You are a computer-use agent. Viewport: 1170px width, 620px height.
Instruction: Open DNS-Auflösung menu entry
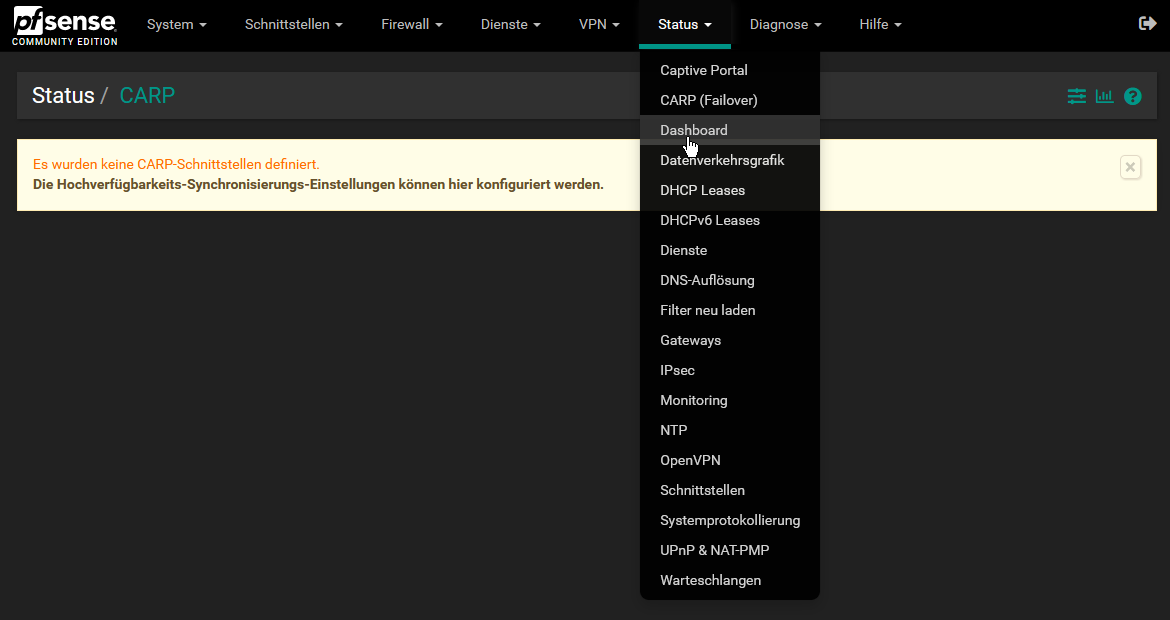(730, 281)
